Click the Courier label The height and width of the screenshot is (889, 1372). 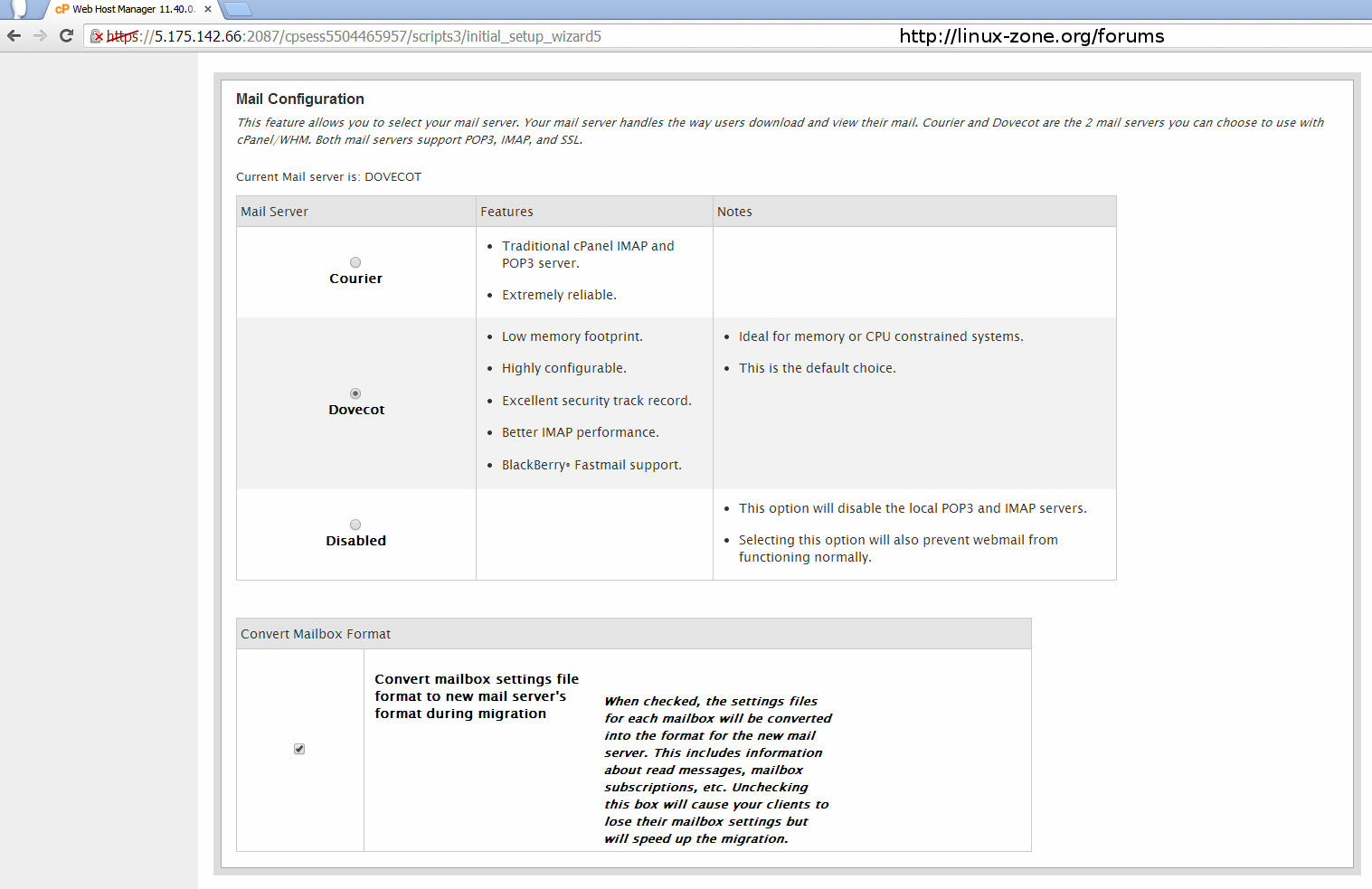tap(356, 279)
